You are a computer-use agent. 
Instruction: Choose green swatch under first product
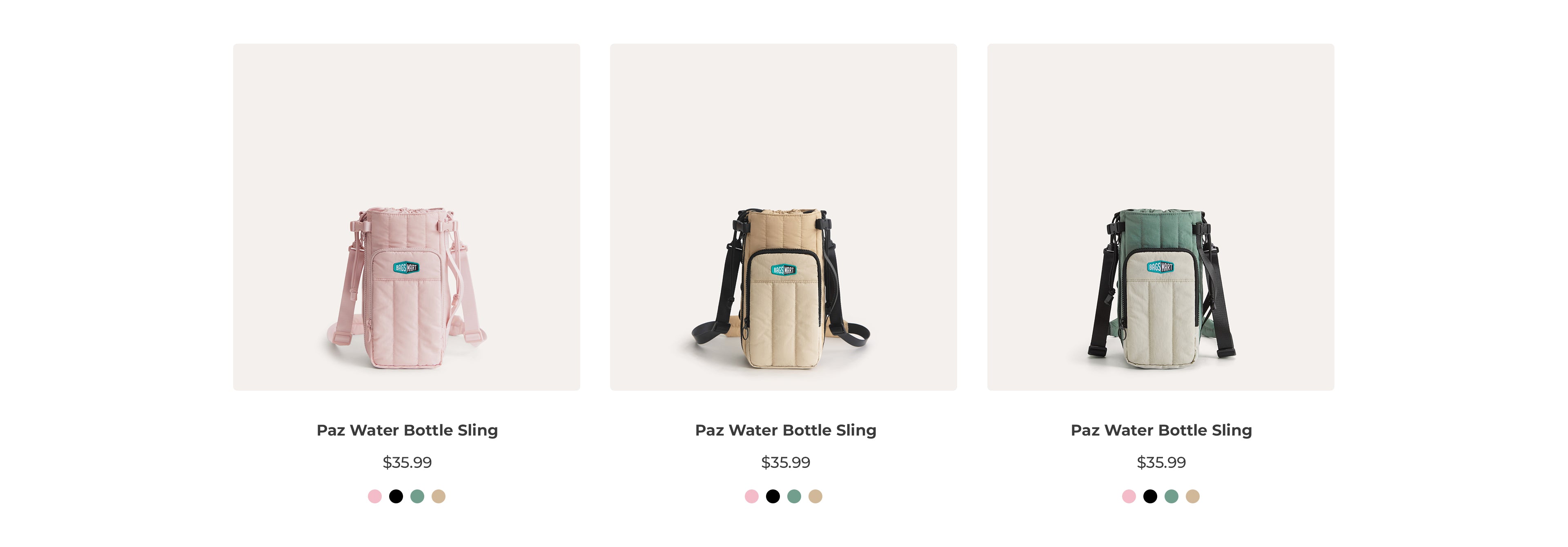tap(417, 496)
